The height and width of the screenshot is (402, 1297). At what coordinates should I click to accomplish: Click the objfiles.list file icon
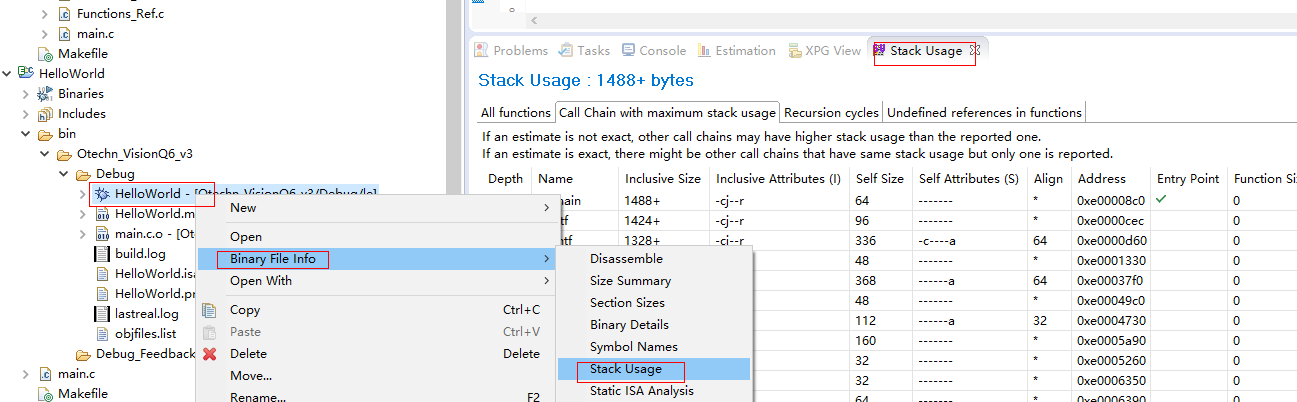pyautogui.click(x=102, y=333)
